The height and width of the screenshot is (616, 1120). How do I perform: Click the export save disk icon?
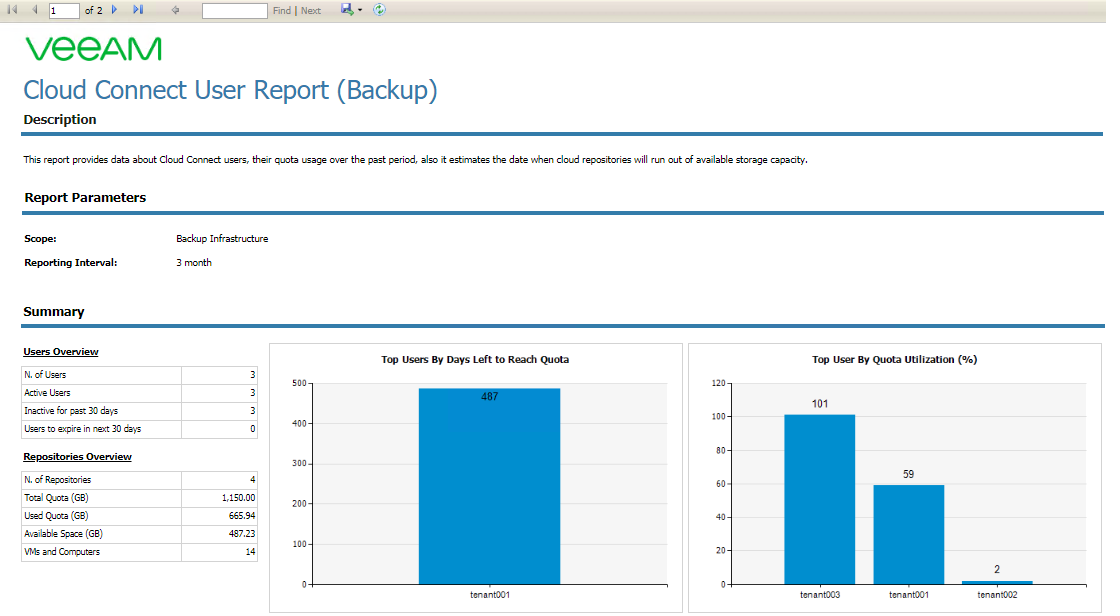[x=347, y=9]
